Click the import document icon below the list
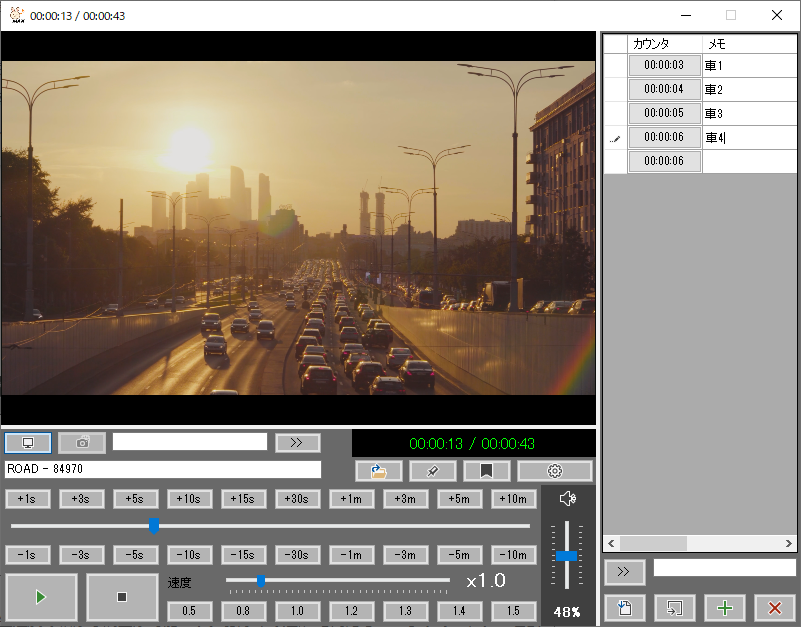 pyautogui.click(x=624, y=607)
